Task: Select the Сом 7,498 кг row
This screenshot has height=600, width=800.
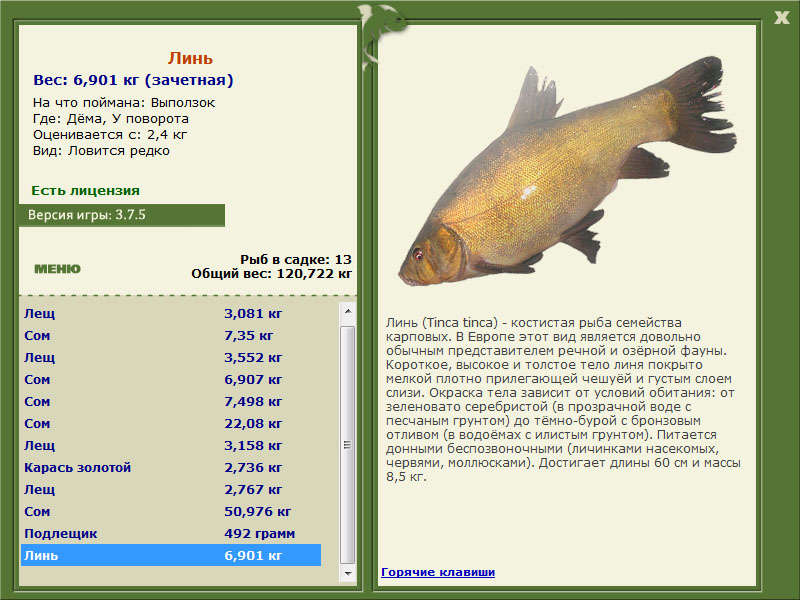Action: point(171,401)
